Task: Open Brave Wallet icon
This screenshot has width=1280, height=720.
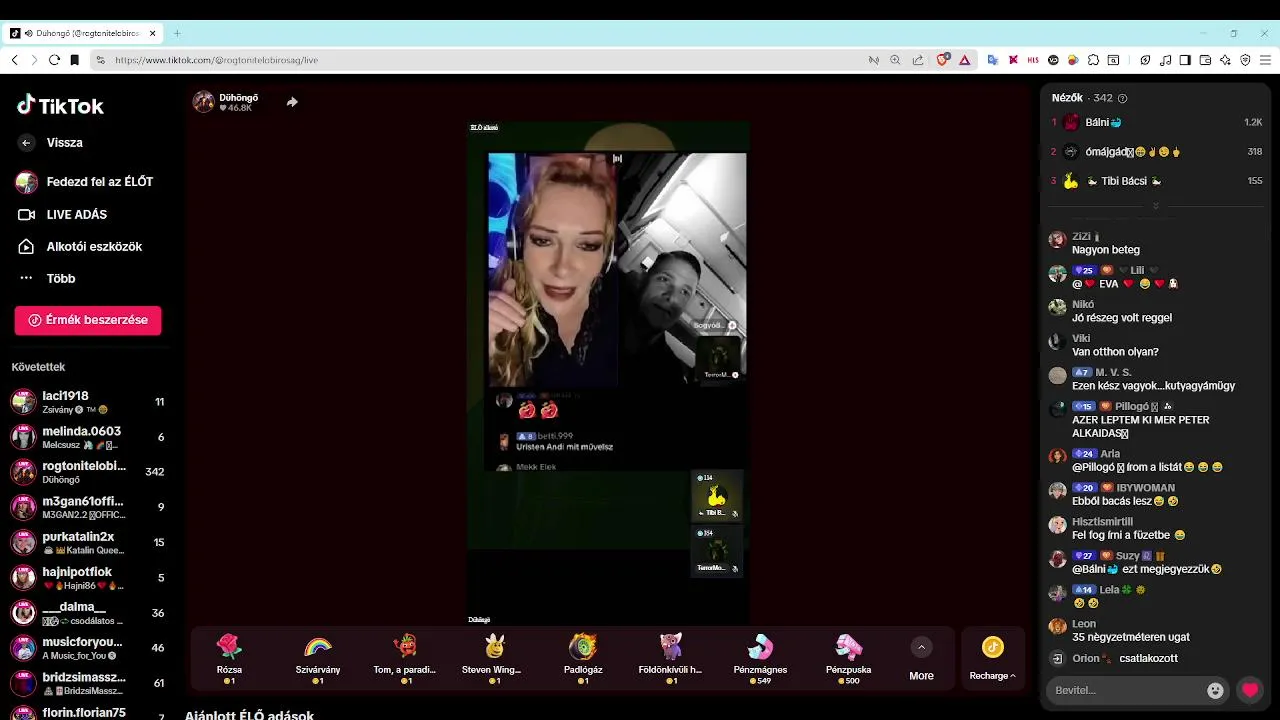Action: [1205, 60]
